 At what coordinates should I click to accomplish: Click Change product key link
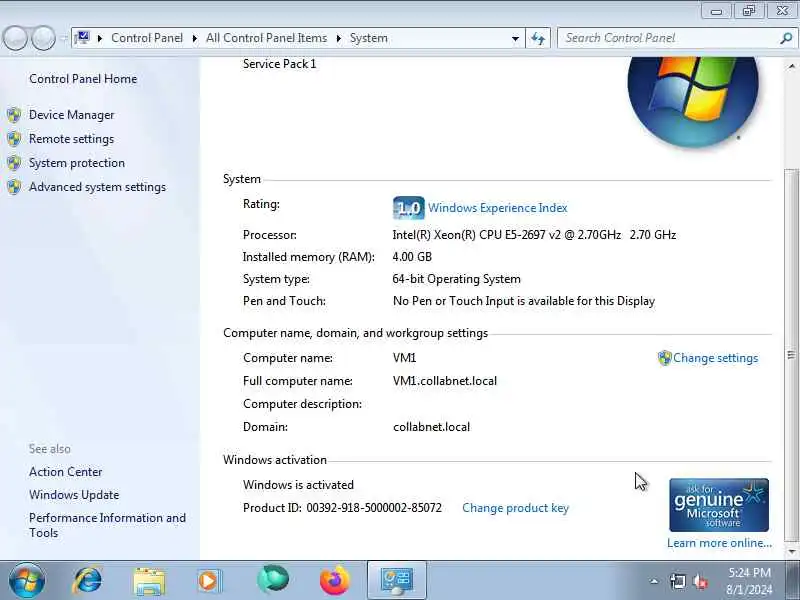(515, 508)
